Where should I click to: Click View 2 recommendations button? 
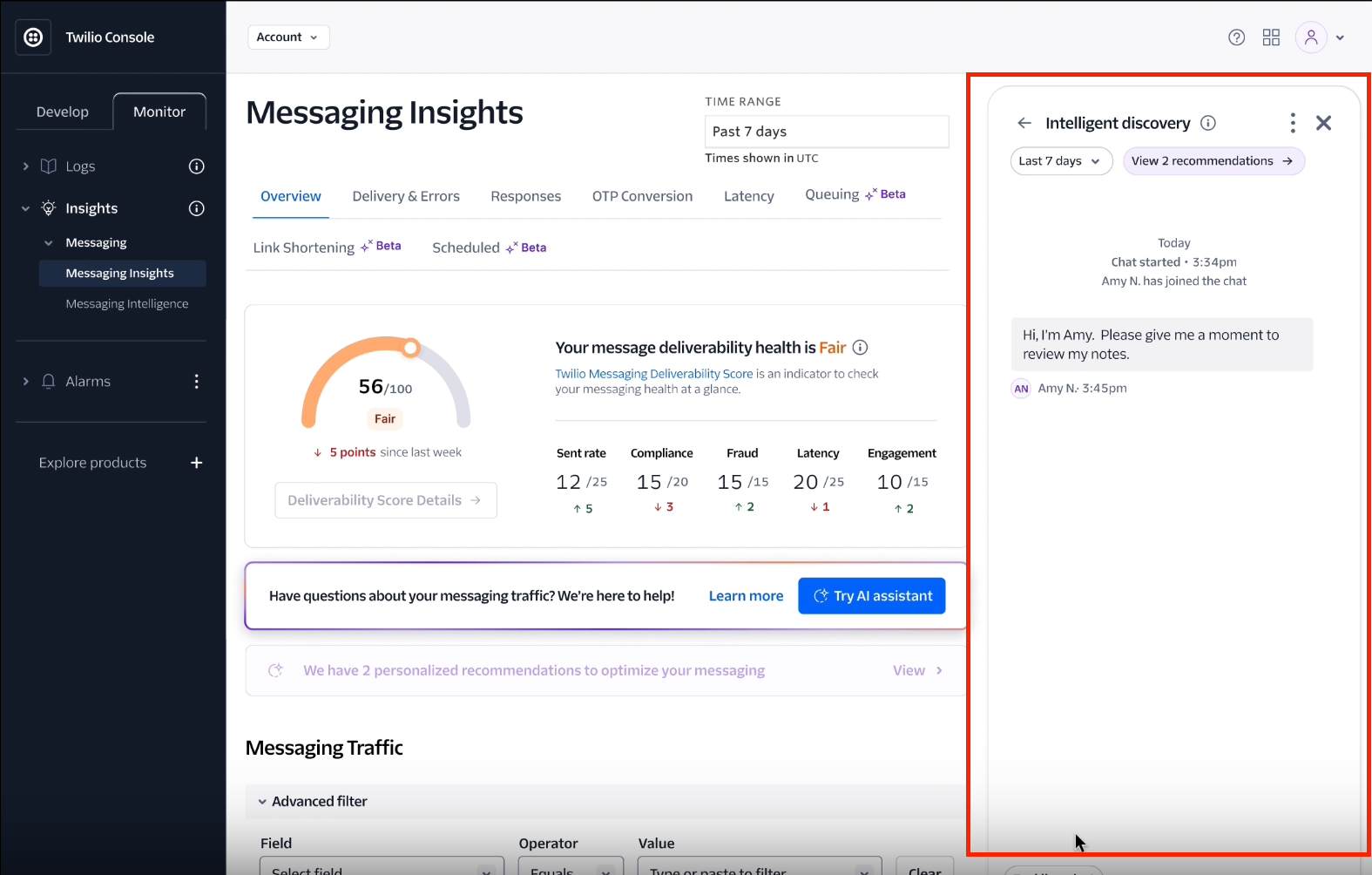(1213, 161)
